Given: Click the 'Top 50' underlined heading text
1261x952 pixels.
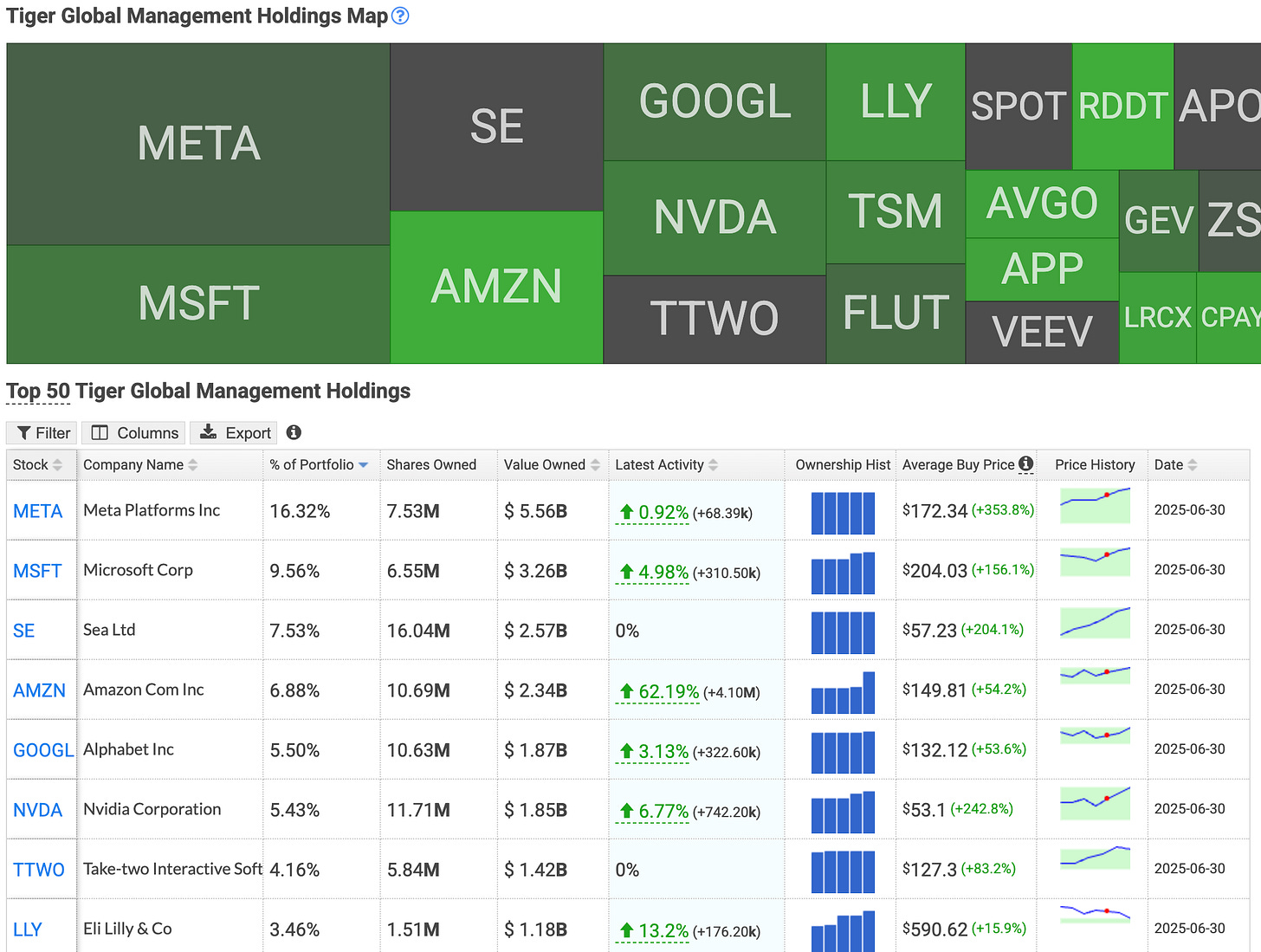Looking at the screenshot, I should [38, 392].
